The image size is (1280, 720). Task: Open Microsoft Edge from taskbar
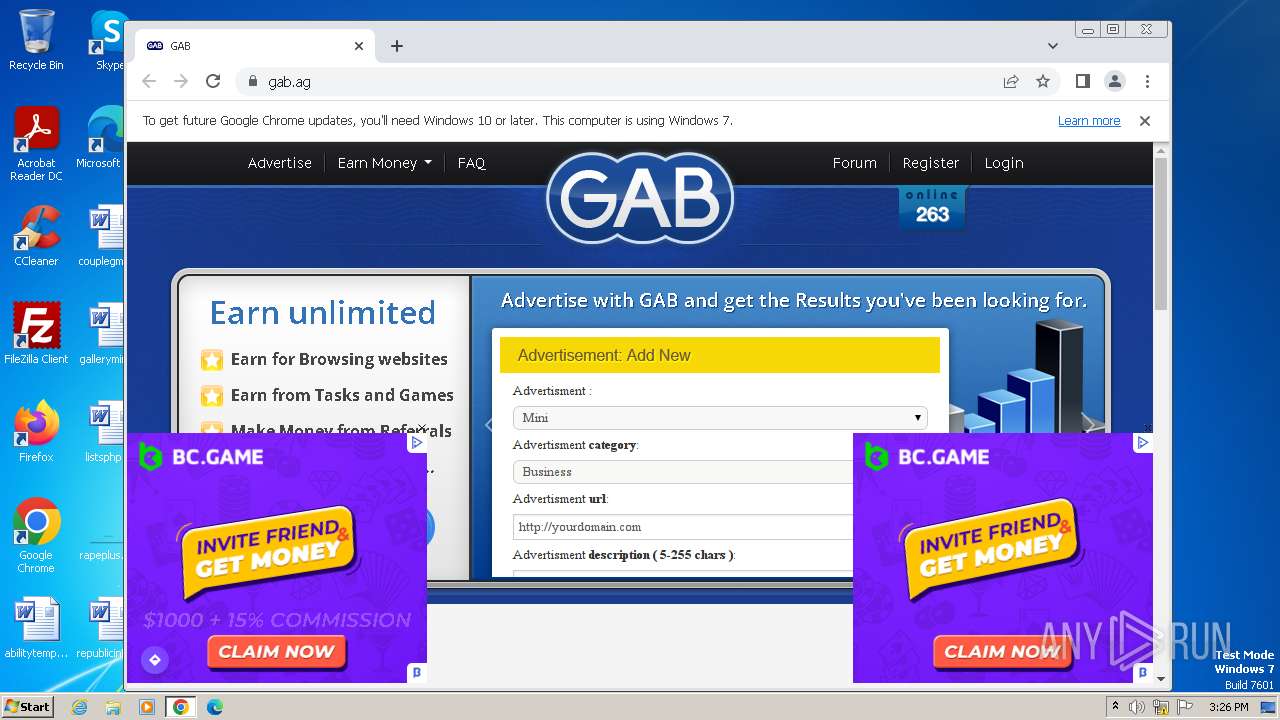(214, 707)
